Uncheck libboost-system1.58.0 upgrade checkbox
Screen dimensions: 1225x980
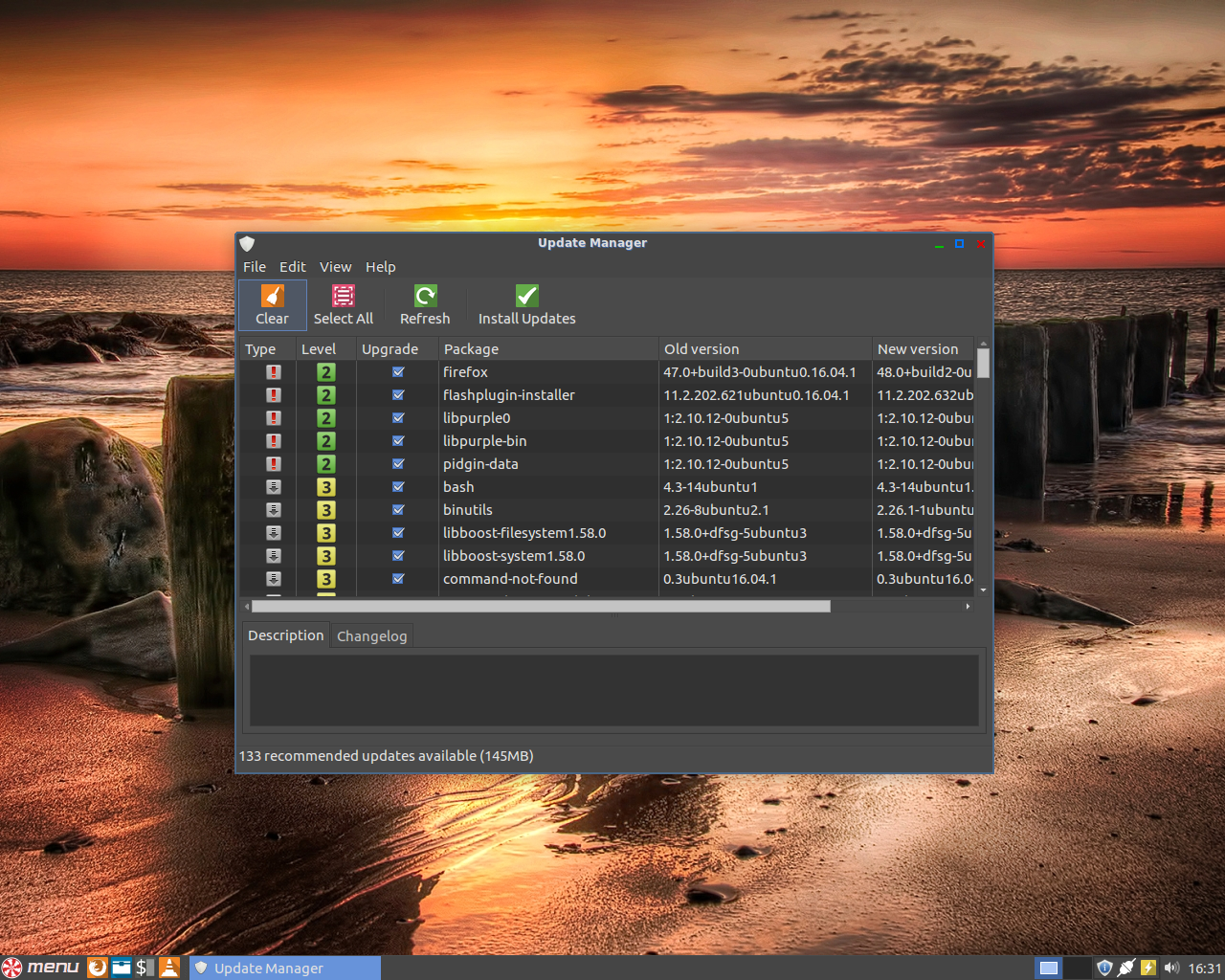click(398, 556)
